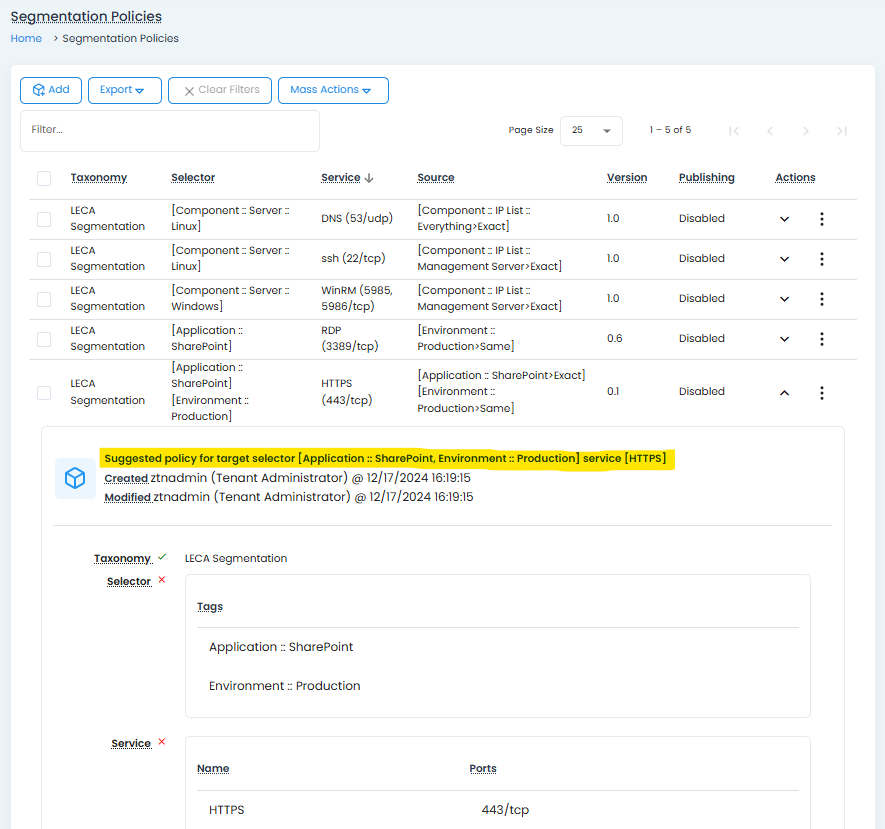885x829 pixels.
Task: Open three-dot actions menu for ssh row
Action: (x=822, y=259)
